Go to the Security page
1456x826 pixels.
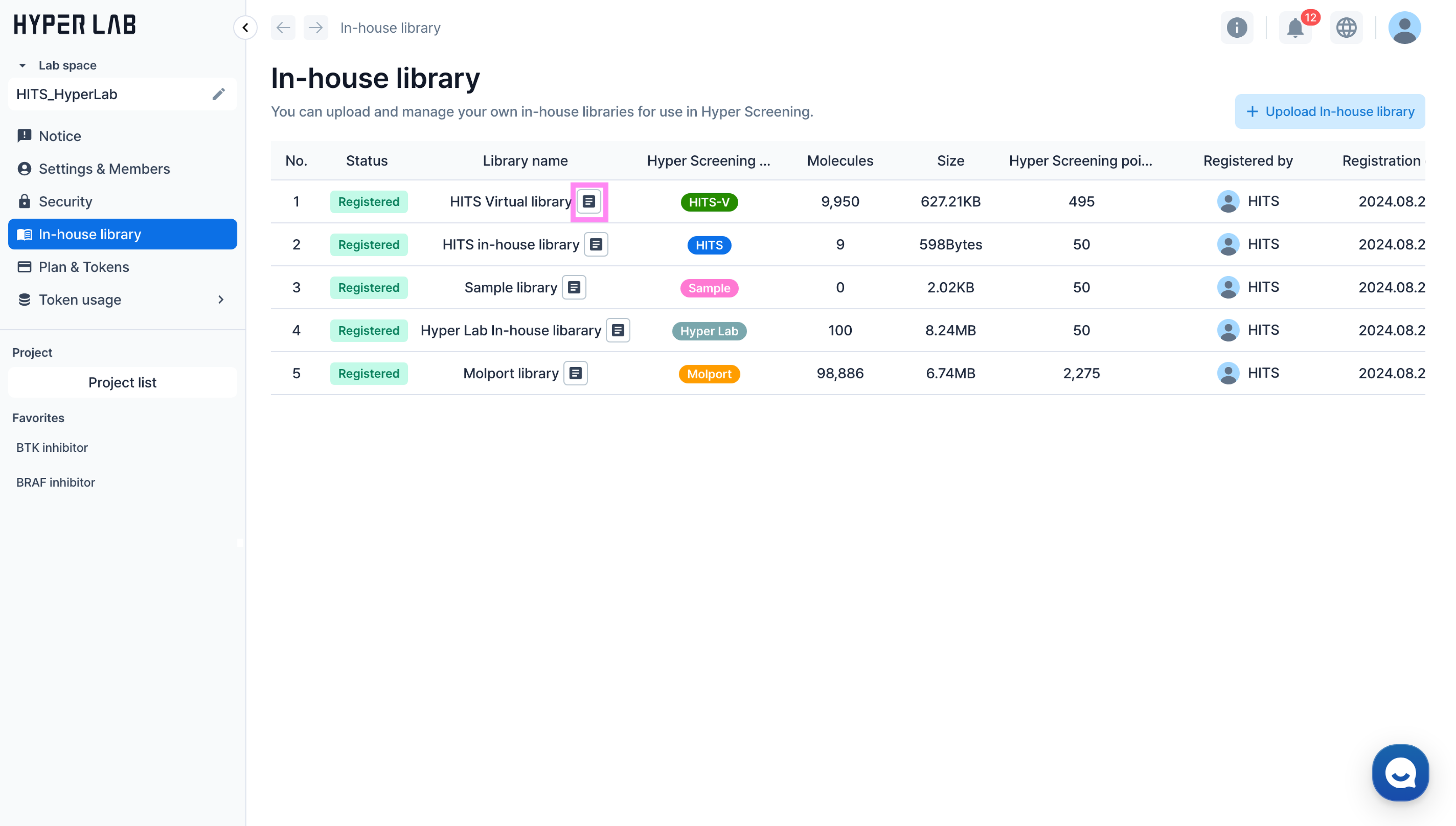click(x=65, y=202)
